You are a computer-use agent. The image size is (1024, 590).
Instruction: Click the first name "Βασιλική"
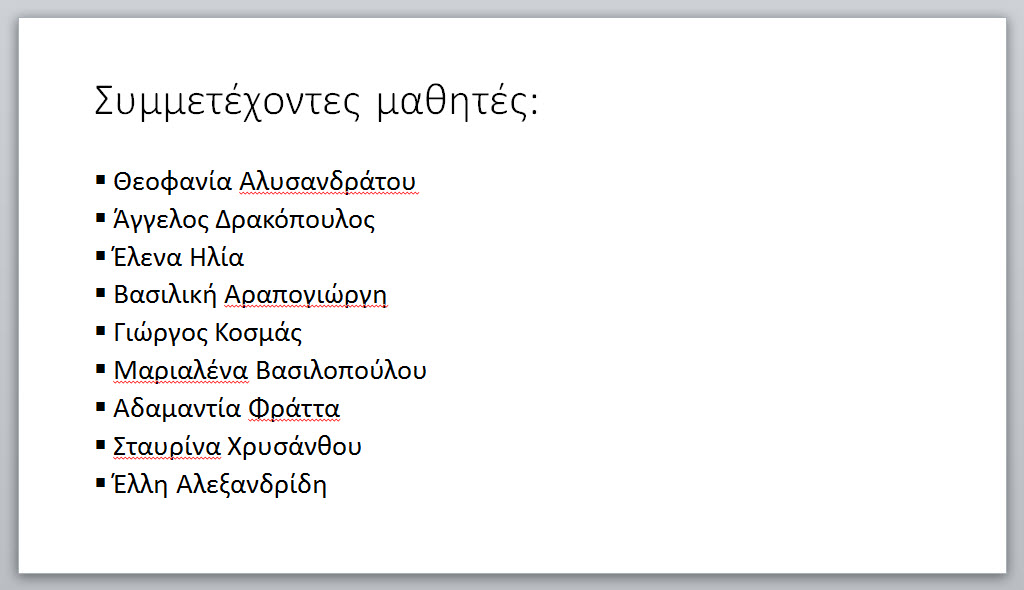[165, 295]
